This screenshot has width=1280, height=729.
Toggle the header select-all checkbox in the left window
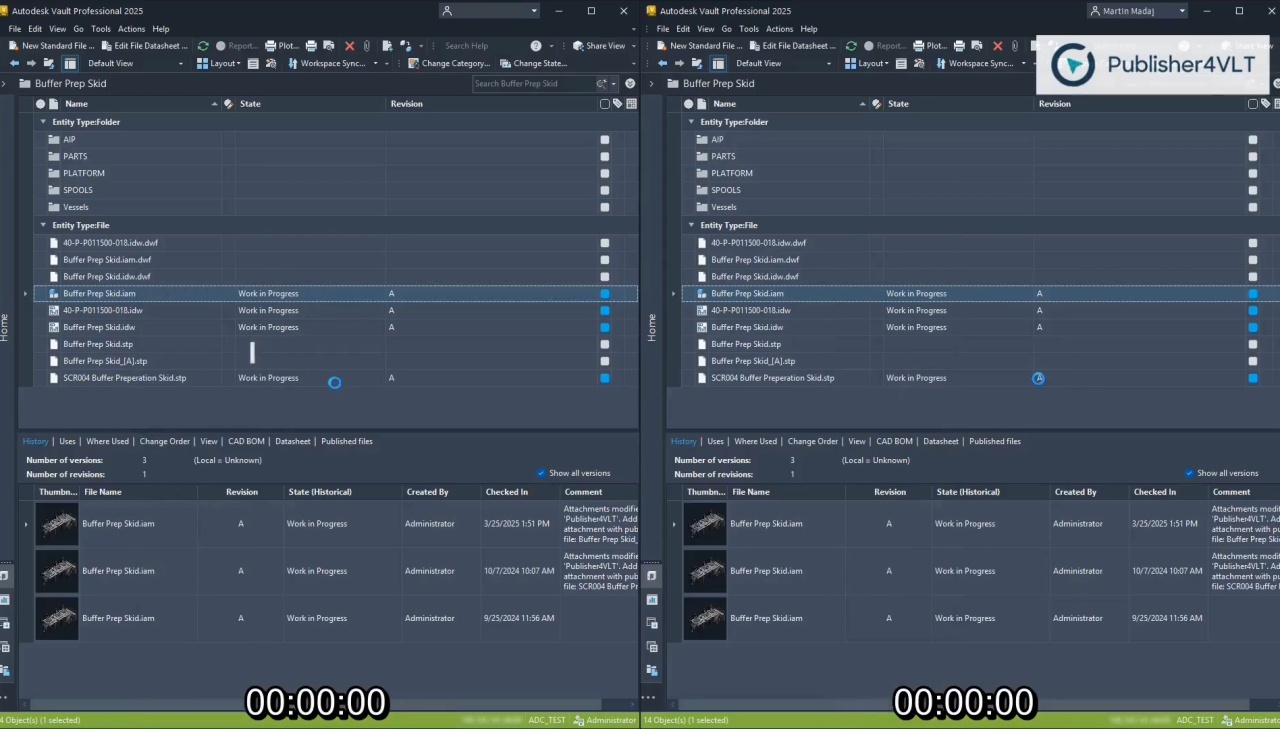(x=605, y=104)
